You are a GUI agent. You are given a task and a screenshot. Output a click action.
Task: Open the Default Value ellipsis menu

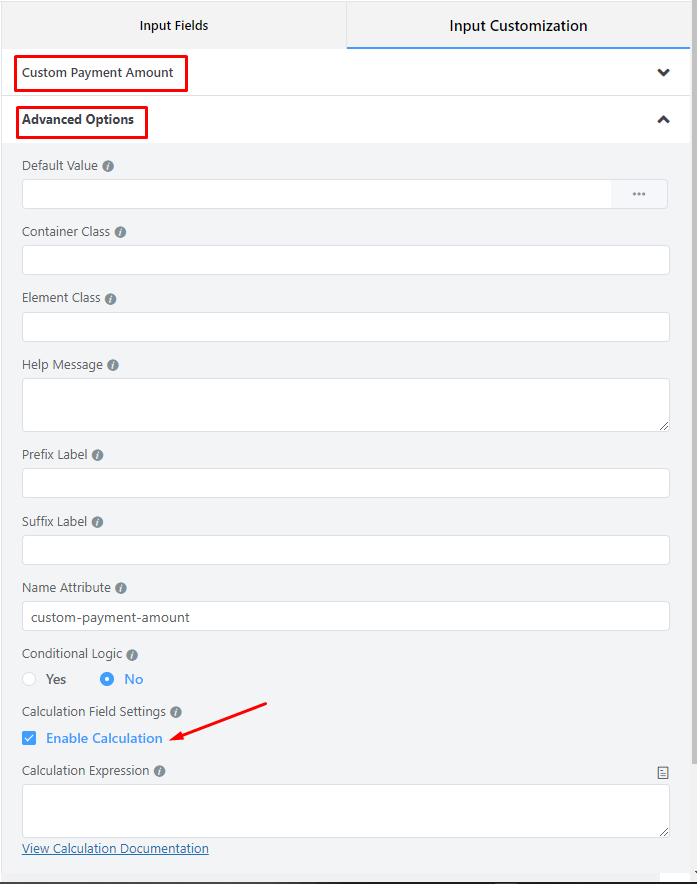(x=639, y=194)
